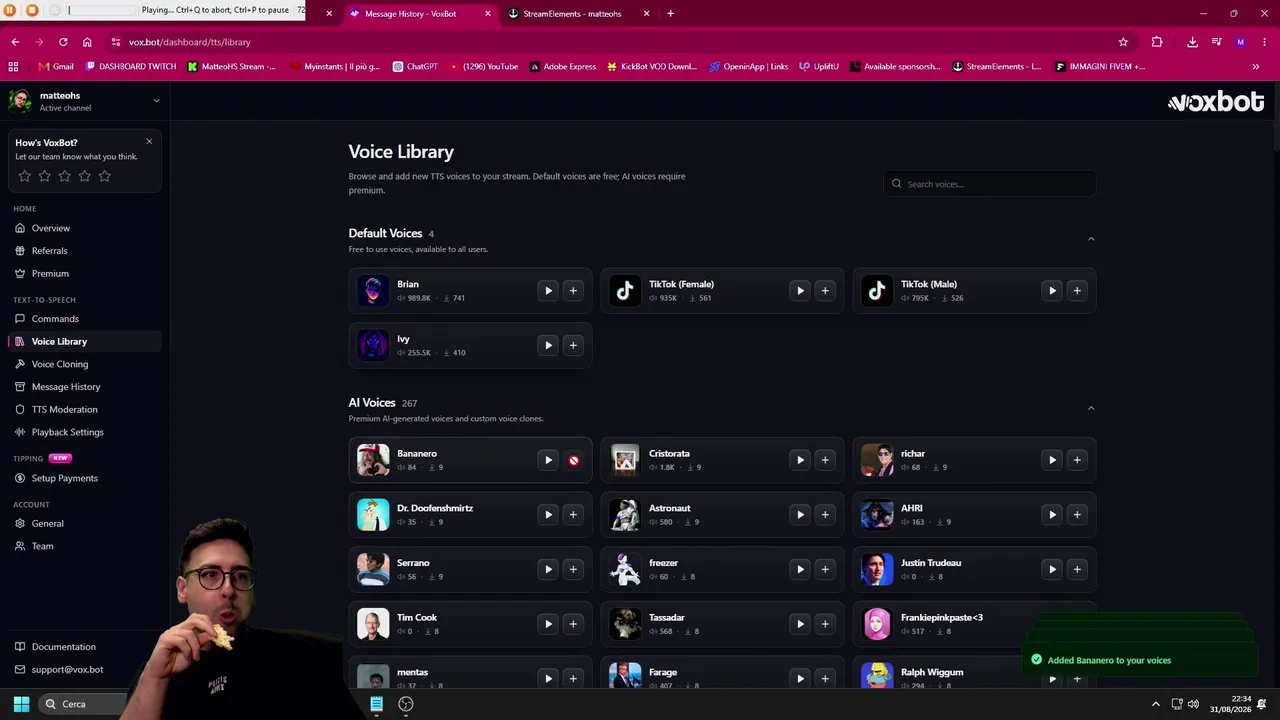Screen dimensions: 1280x720
Task: Collapse the Default Voices section
Action: coord(1091,239)
